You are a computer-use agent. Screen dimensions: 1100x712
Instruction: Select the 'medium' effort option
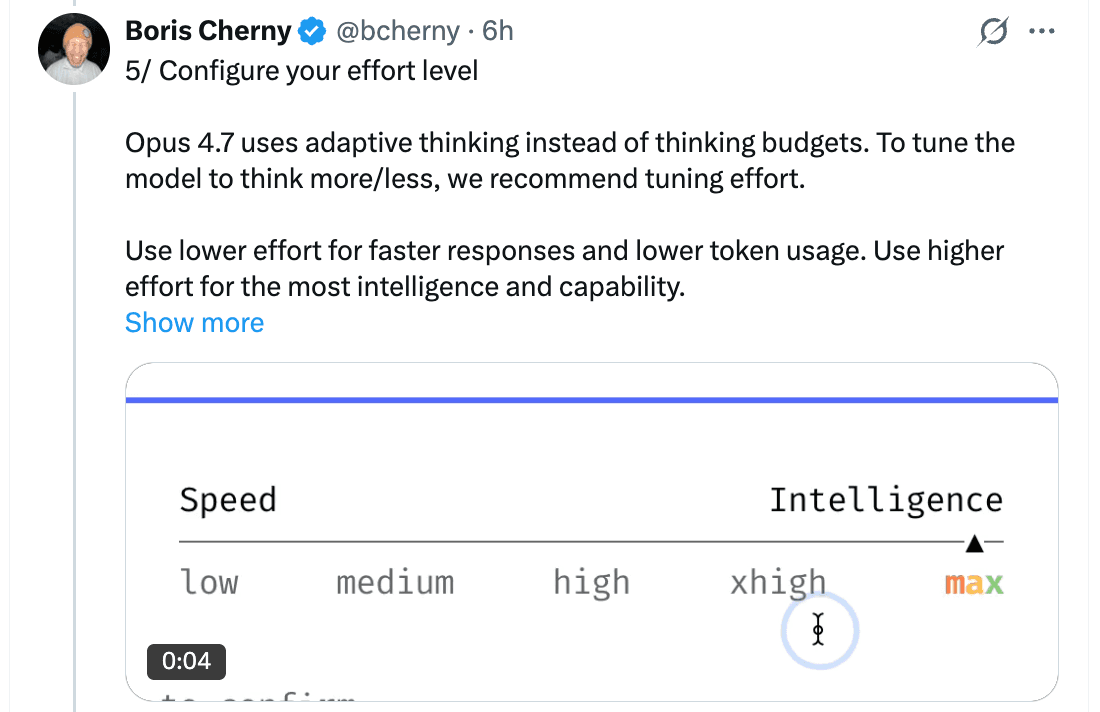[395, 583]
